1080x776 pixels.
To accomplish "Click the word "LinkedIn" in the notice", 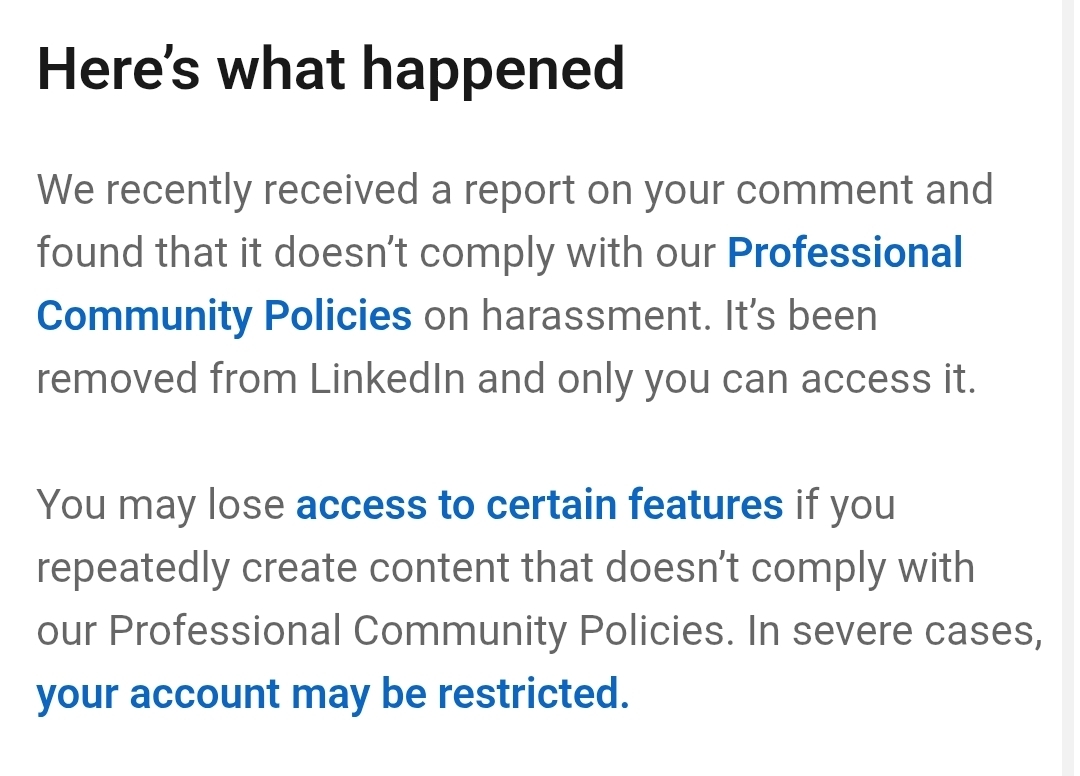I will click(x=387, y=379).
